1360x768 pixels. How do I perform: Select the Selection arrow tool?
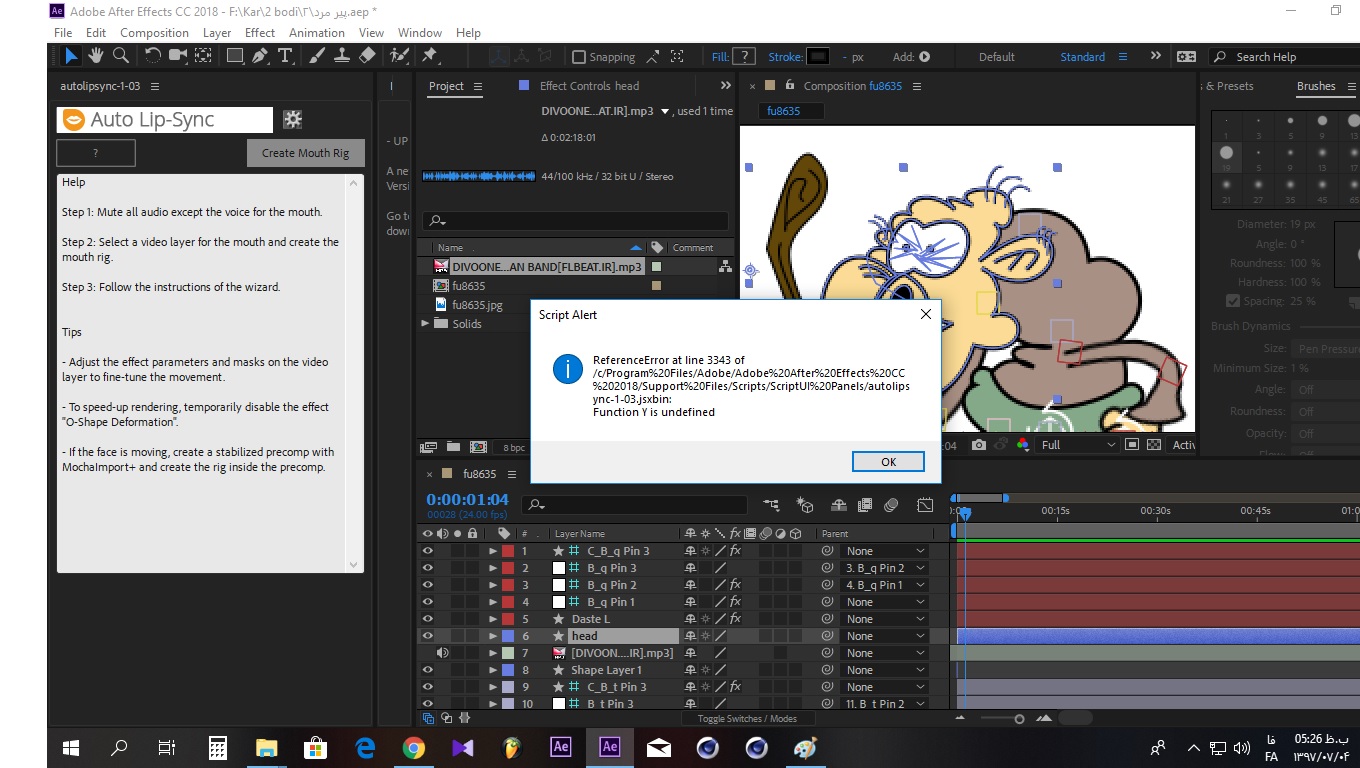71,56
